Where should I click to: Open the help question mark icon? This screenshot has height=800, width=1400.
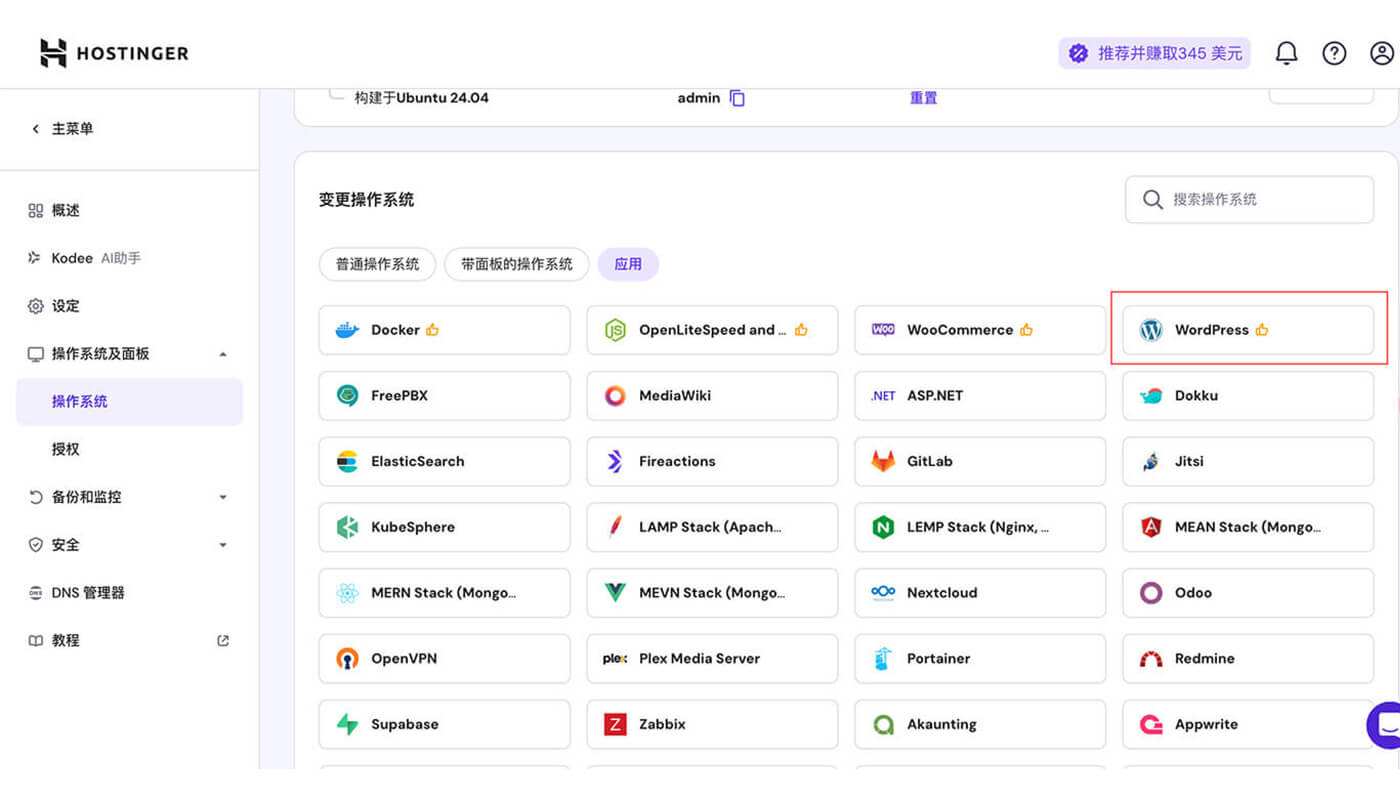pos(1334,53)
